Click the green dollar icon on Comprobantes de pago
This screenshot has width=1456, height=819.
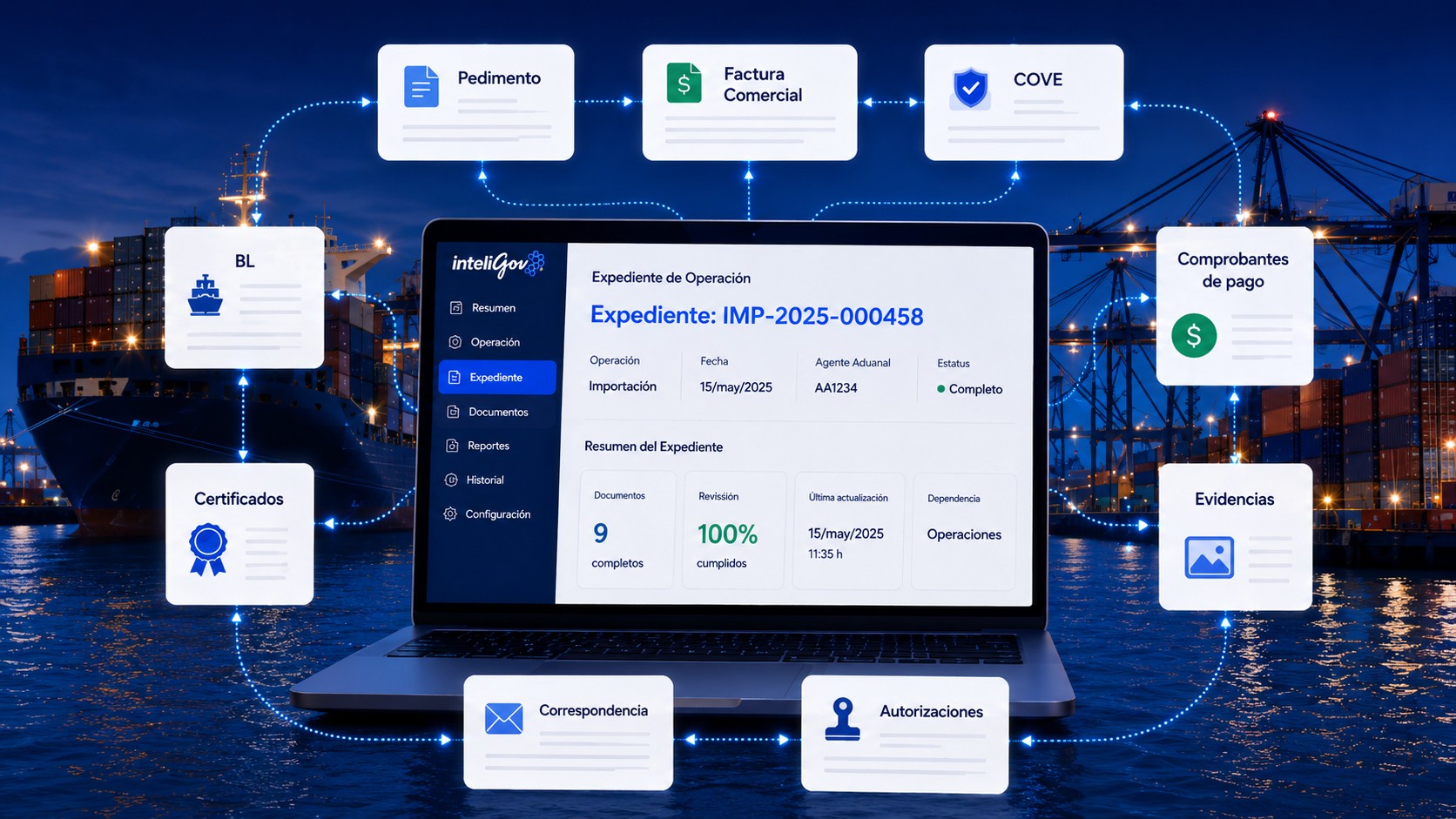pyautogui.click(x=1194, y=335)
